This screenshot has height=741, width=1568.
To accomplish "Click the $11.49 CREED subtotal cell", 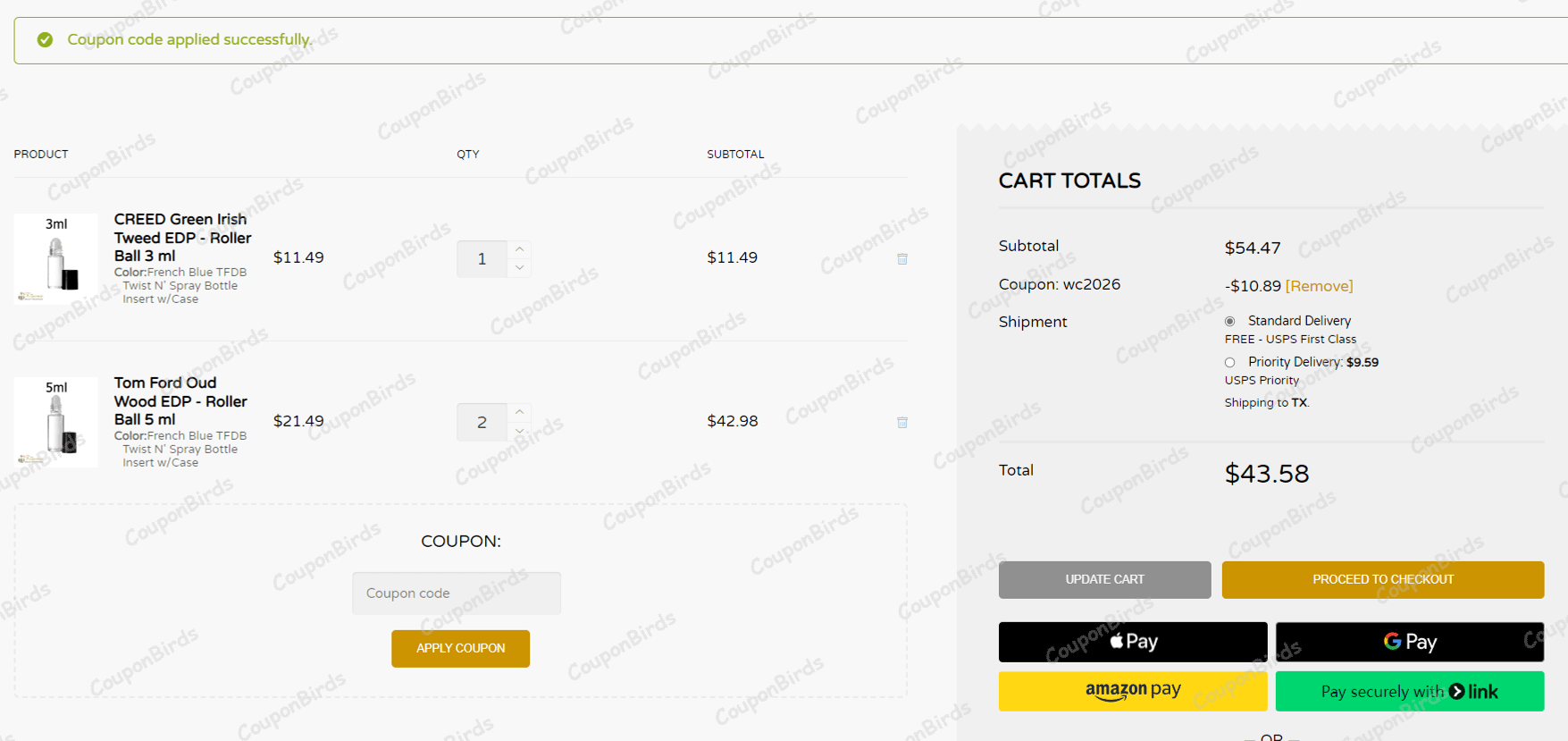I will point(733,257).
